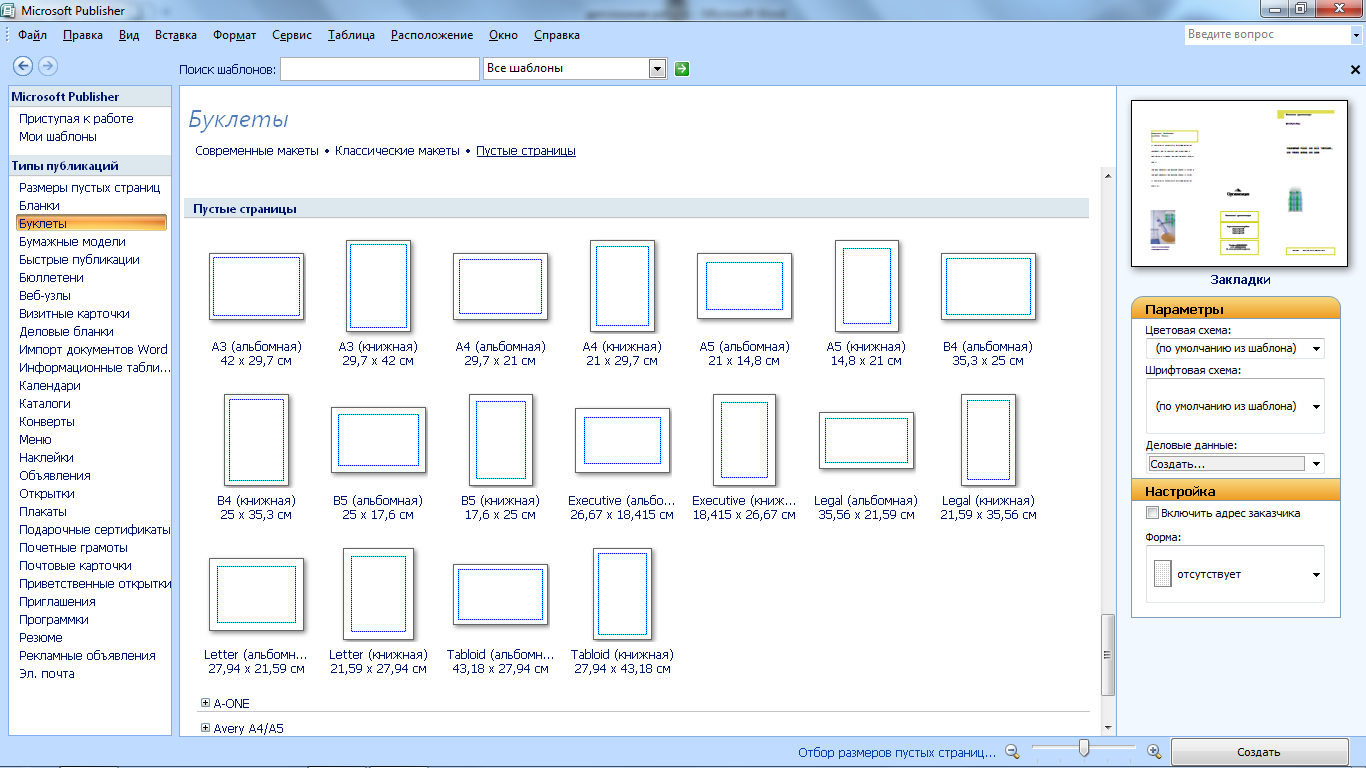1366x768 pixels.
Task: Follow the 'Классические макеты' link
Action: pyautogui.click(x=397, y=151)
